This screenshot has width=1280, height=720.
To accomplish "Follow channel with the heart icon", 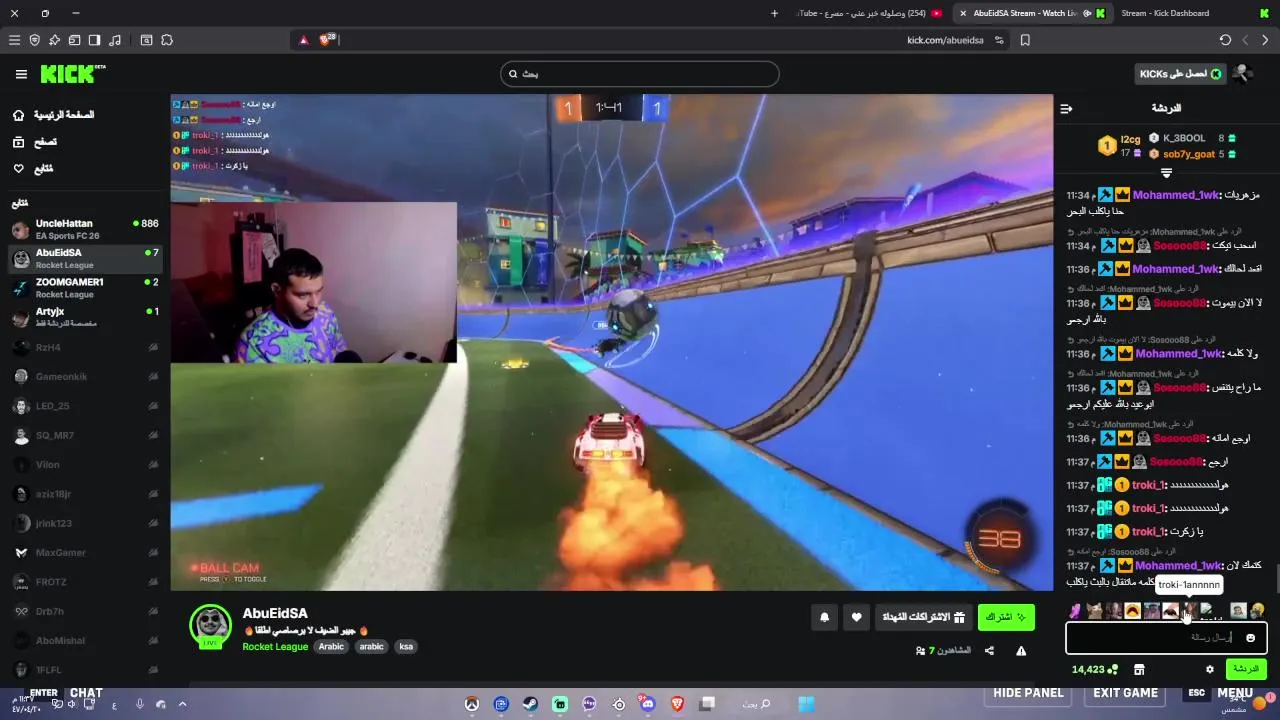I will point(856,617).
